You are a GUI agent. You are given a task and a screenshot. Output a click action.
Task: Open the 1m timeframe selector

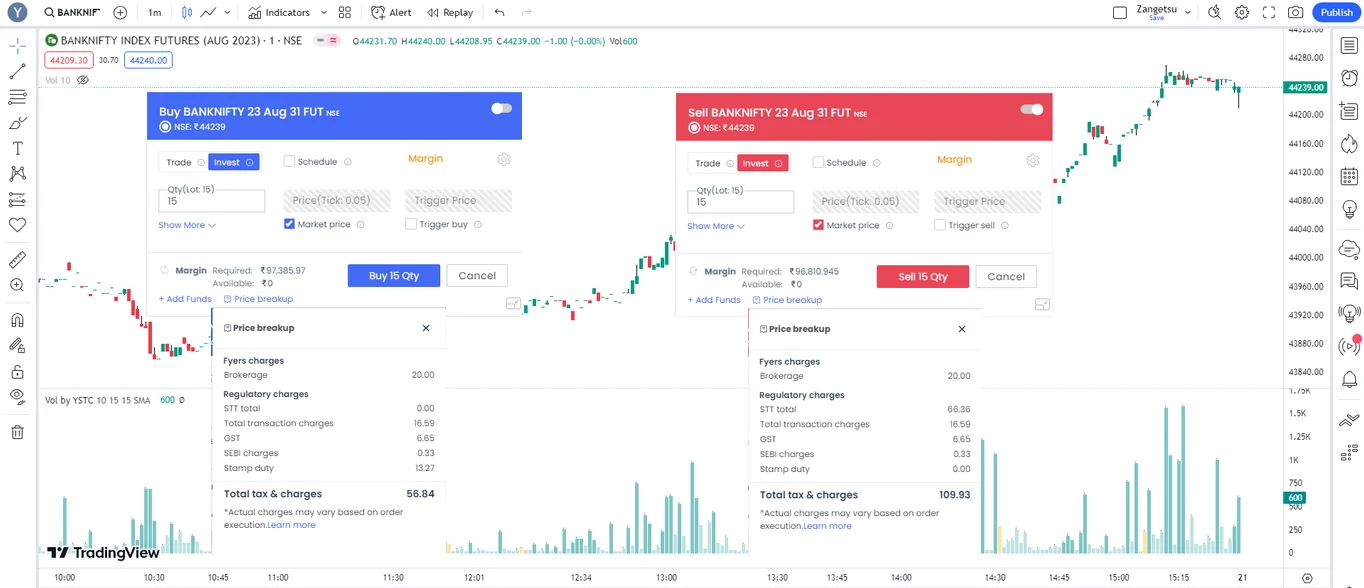point(154,12)
